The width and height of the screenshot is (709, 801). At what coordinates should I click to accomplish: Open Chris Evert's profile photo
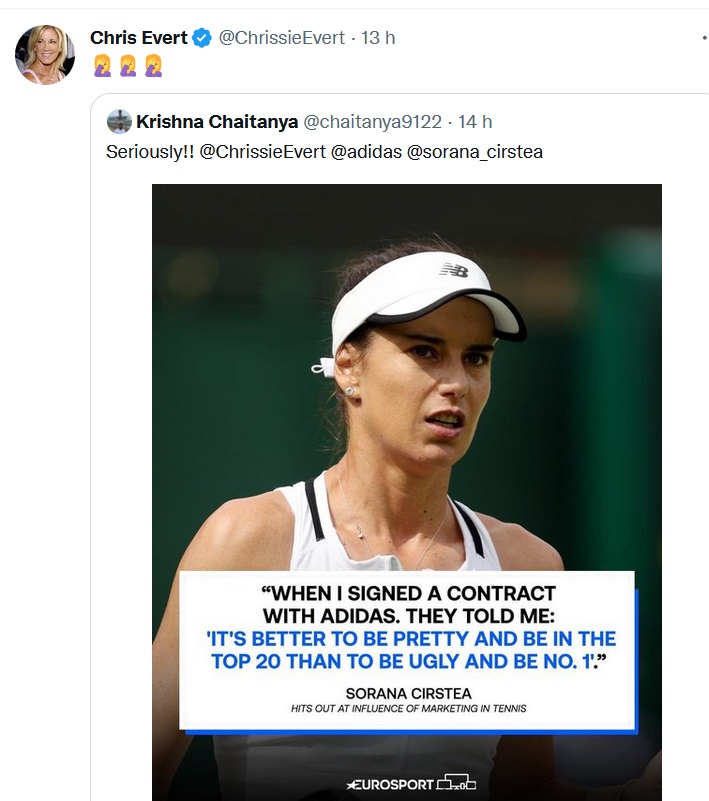click(45, 54)
